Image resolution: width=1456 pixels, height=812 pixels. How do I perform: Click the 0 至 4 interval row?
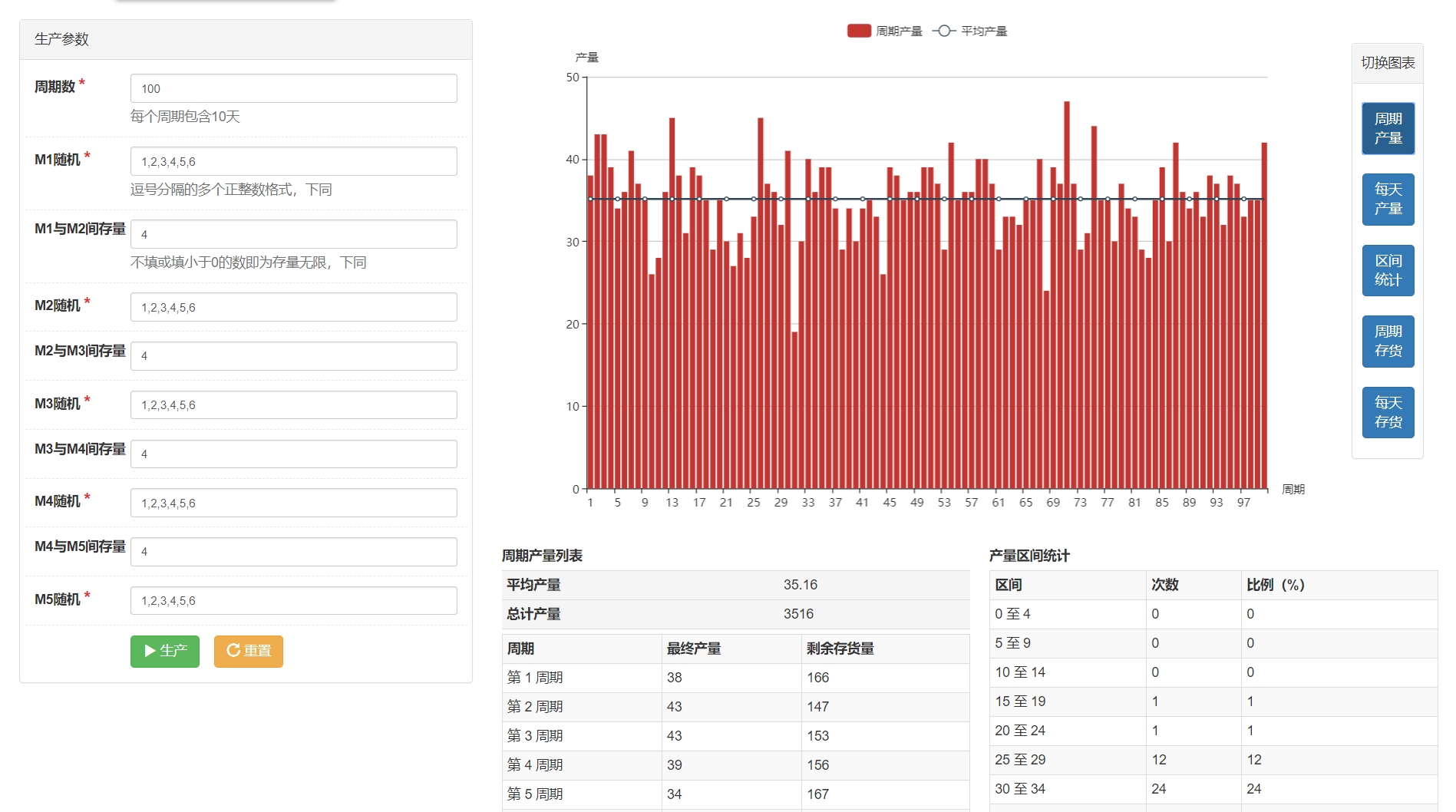(x=1213, y=614)
